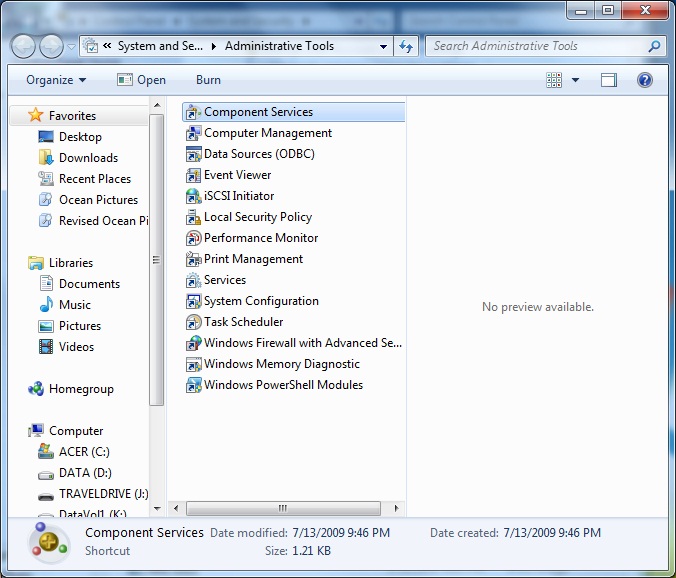Select the Data Sources (ODBC) icon

click(x=193, y=154)
